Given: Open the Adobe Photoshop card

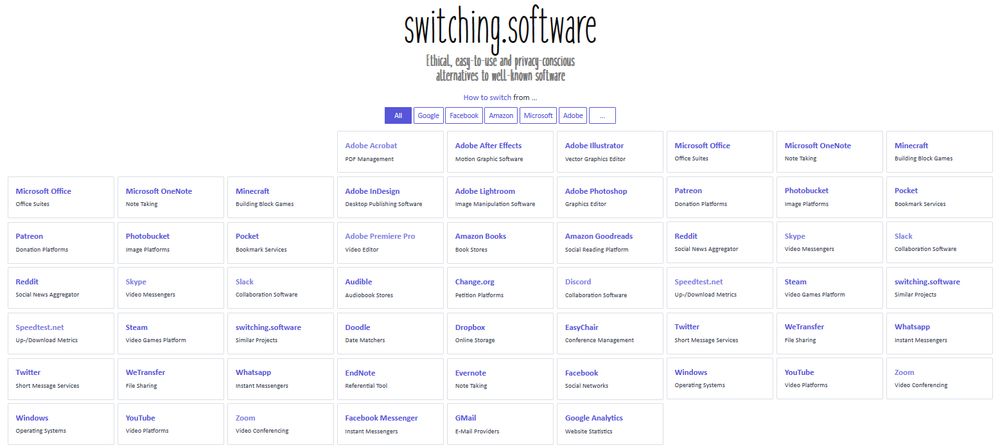Looking at the screenshot, I should point(610,197).
